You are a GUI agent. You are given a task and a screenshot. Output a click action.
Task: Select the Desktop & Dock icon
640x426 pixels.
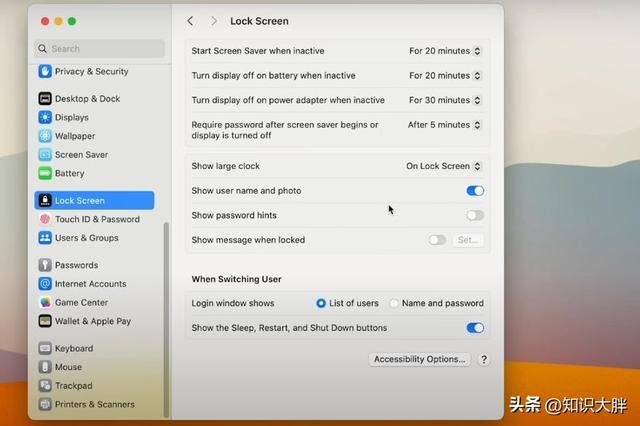[x=45, y=98]
